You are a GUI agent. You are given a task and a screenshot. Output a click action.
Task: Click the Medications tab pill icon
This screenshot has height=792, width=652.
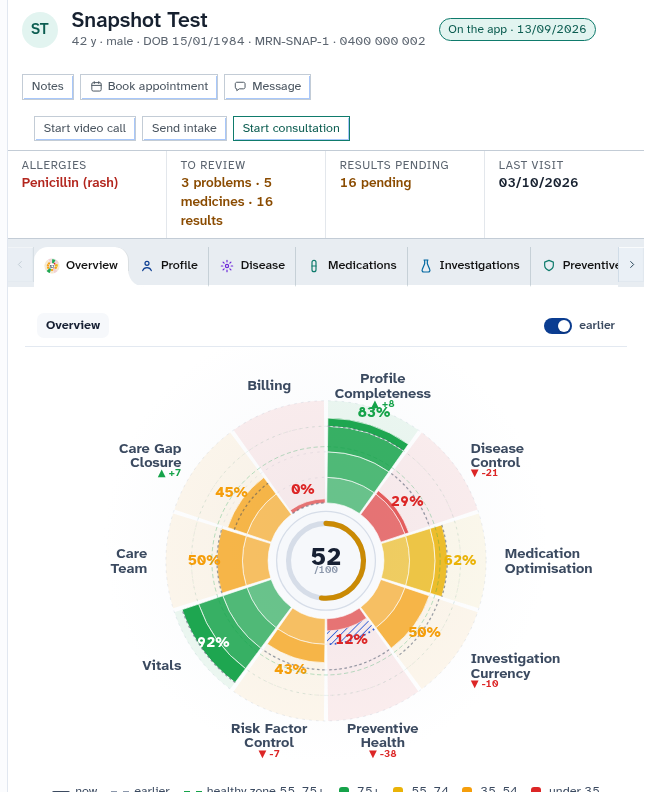pyautogui.click(x=314, y=266)
